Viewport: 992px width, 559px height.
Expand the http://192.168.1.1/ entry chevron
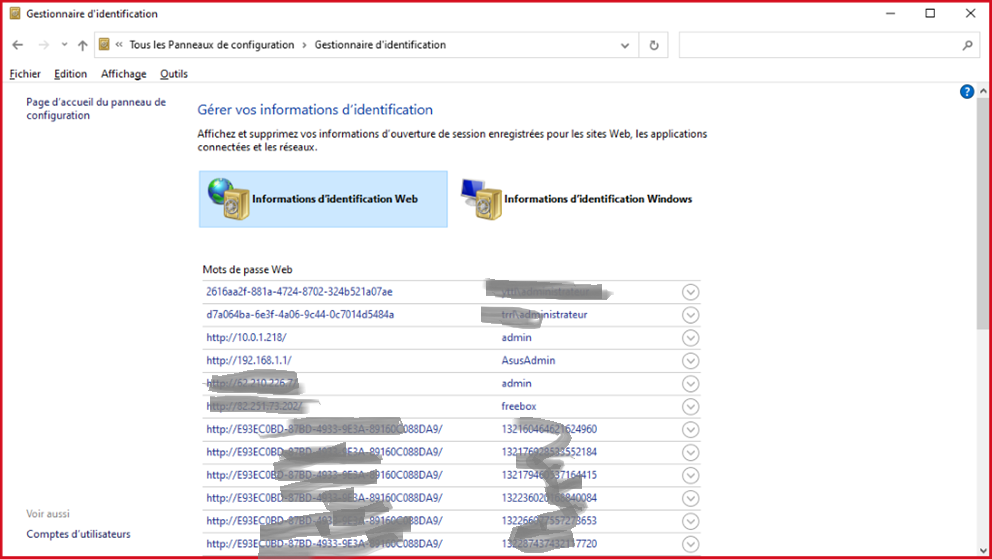pyautogui.click(x=690, y=360)
